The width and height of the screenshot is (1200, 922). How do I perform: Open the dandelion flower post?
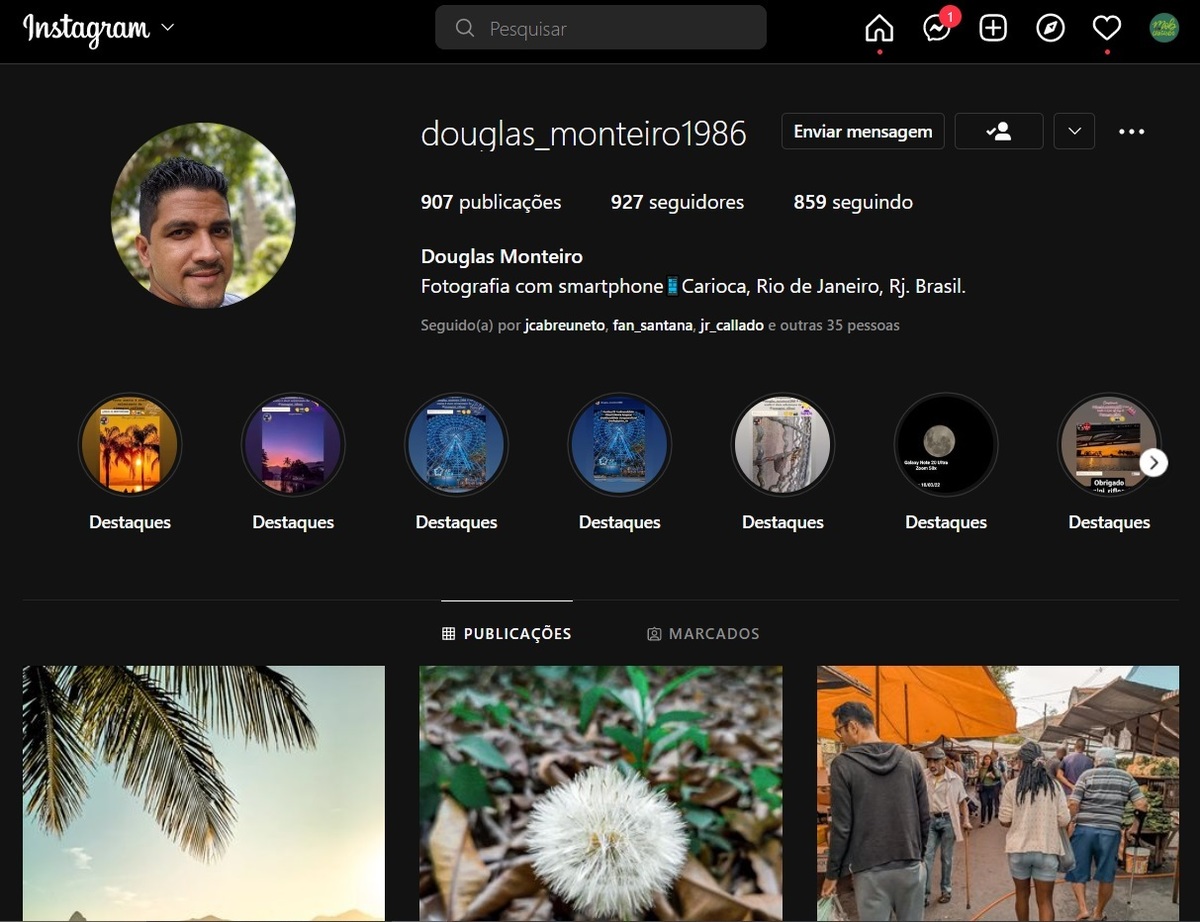600,793
